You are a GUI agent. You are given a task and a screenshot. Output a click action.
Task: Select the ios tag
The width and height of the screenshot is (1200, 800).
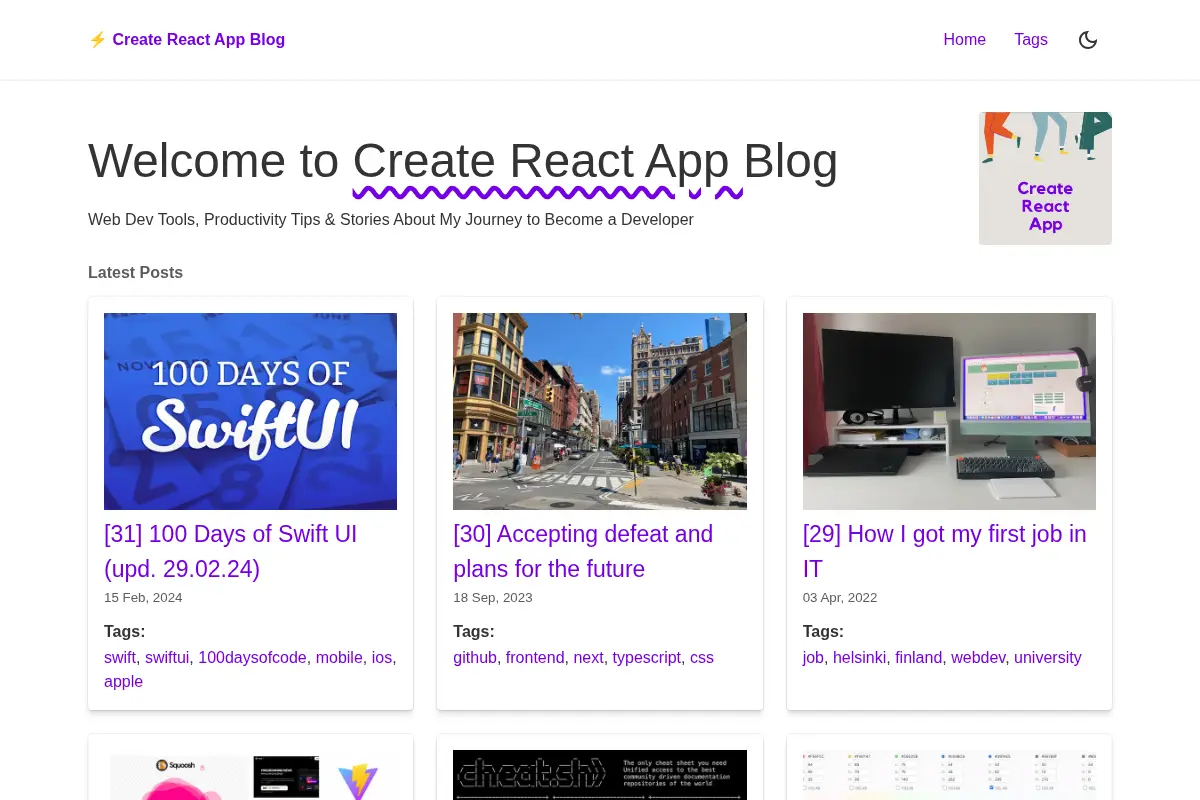click(382, 658)
